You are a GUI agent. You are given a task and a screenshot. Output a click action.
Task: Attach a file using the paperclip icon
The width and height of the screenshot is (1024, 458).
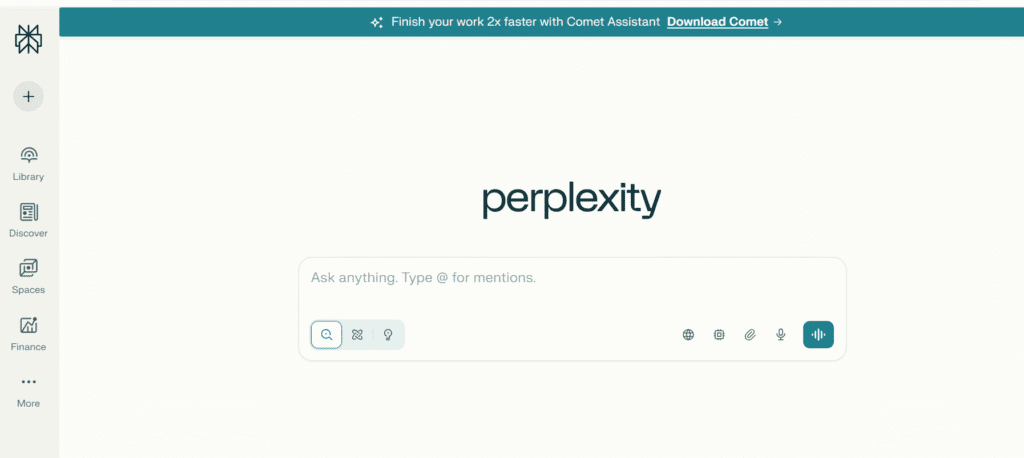click(x=750, y=335)
